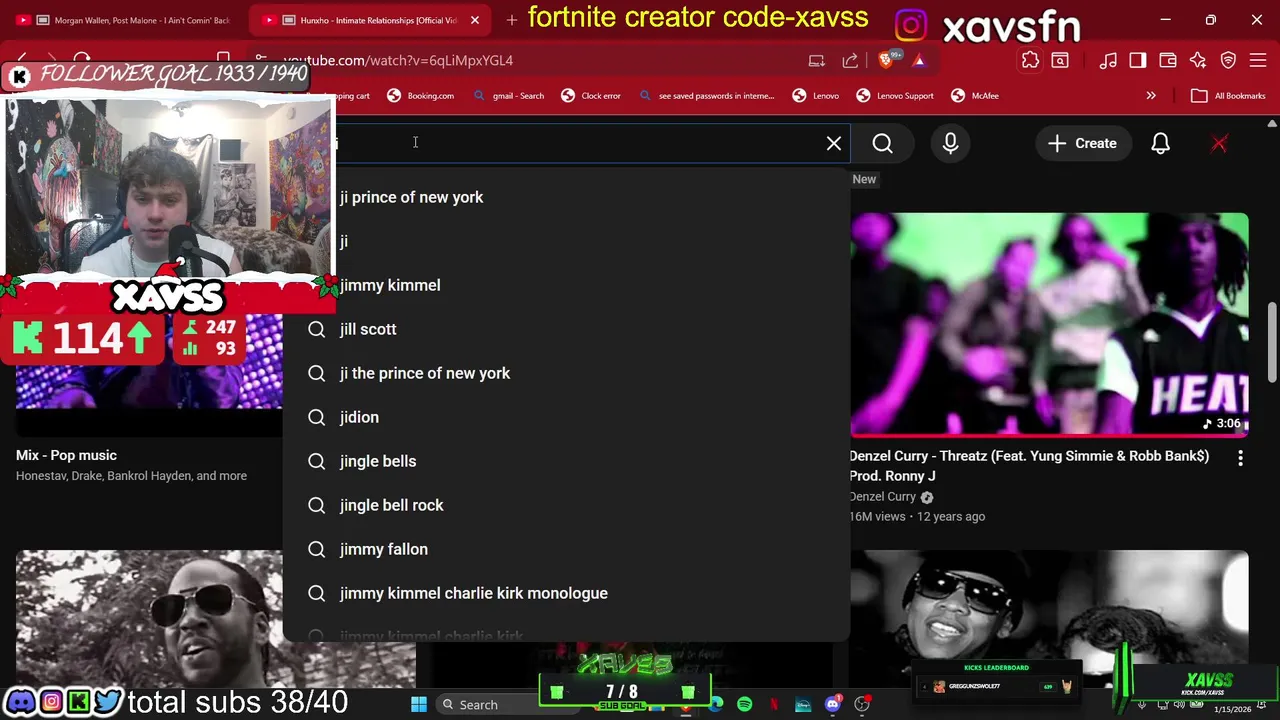This screenshot has width=1280, height=720.
Task: Open Spotify from the taskbar
Action: (x=744, y=704)
